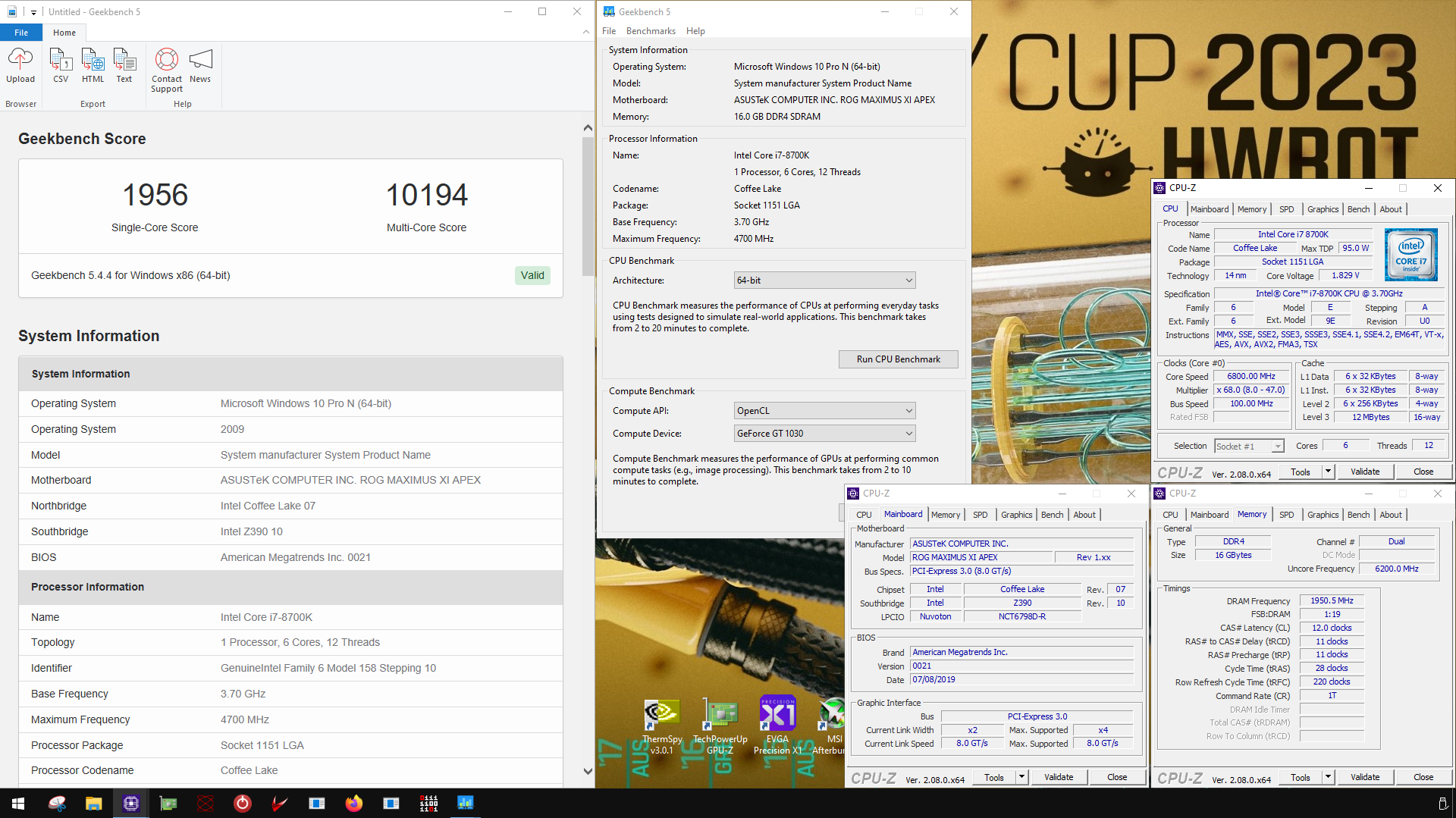
Task: Click the Intel Core i7 logo in CPU-Z
Action: [1410, 255]
